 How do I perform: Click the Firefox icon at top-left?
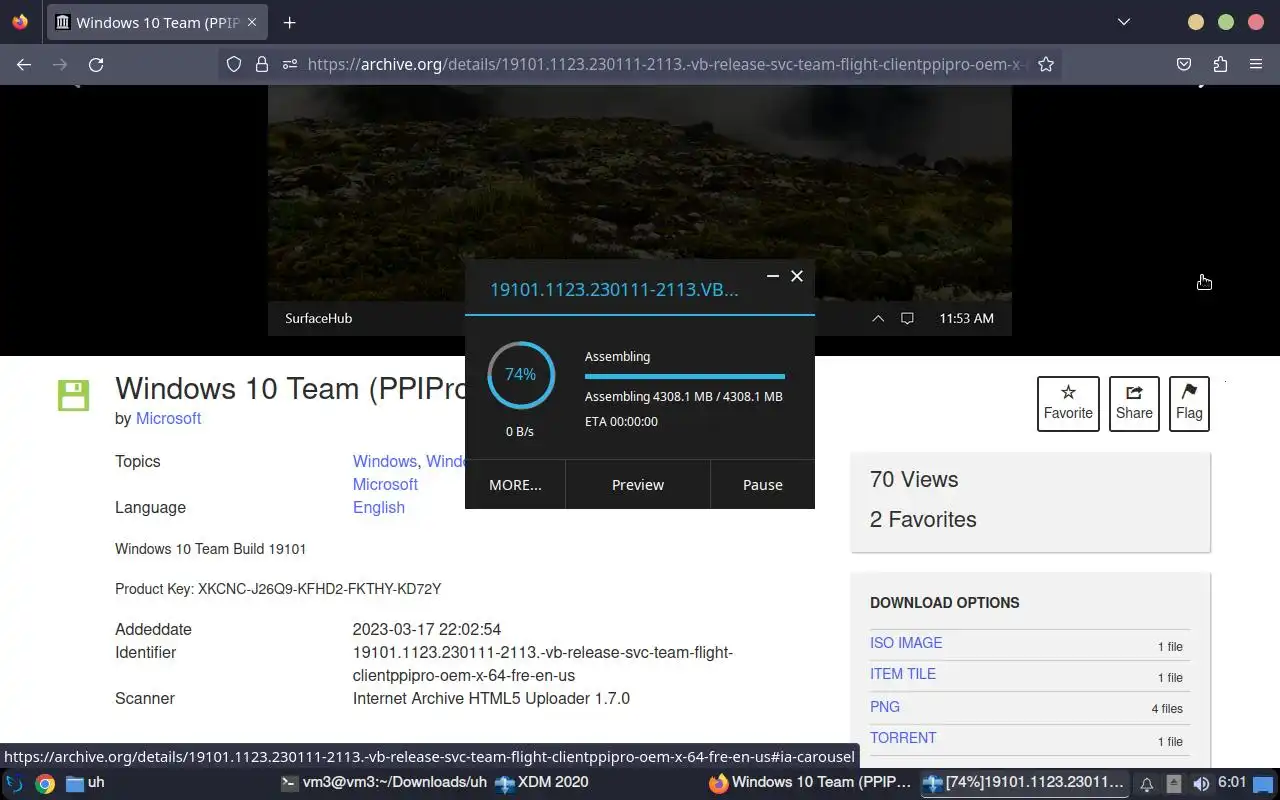(x=20, y=22)
